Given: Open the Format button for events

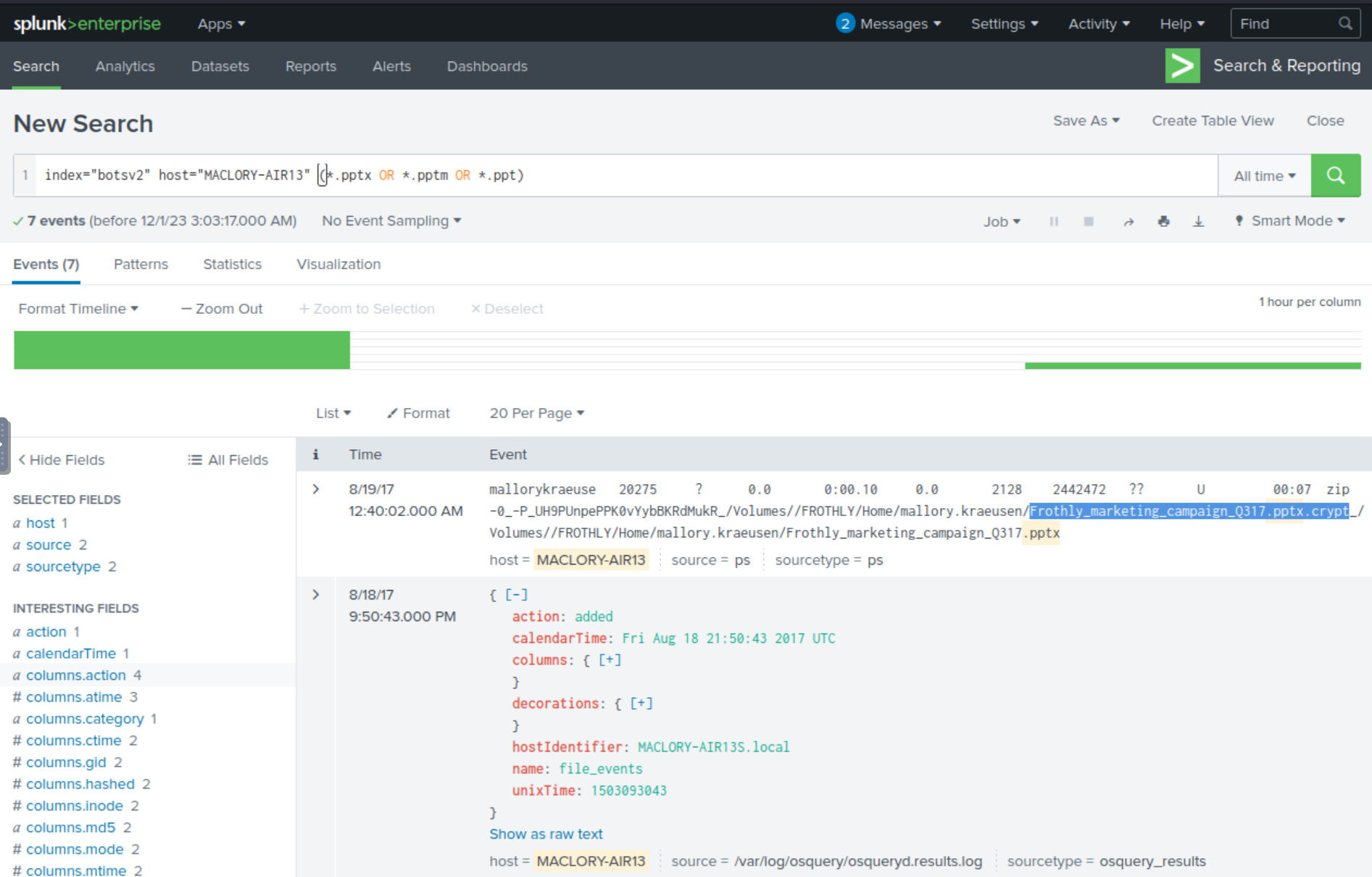Looking at the screenshot, I should pyautogui.click(x=418, y=413).
